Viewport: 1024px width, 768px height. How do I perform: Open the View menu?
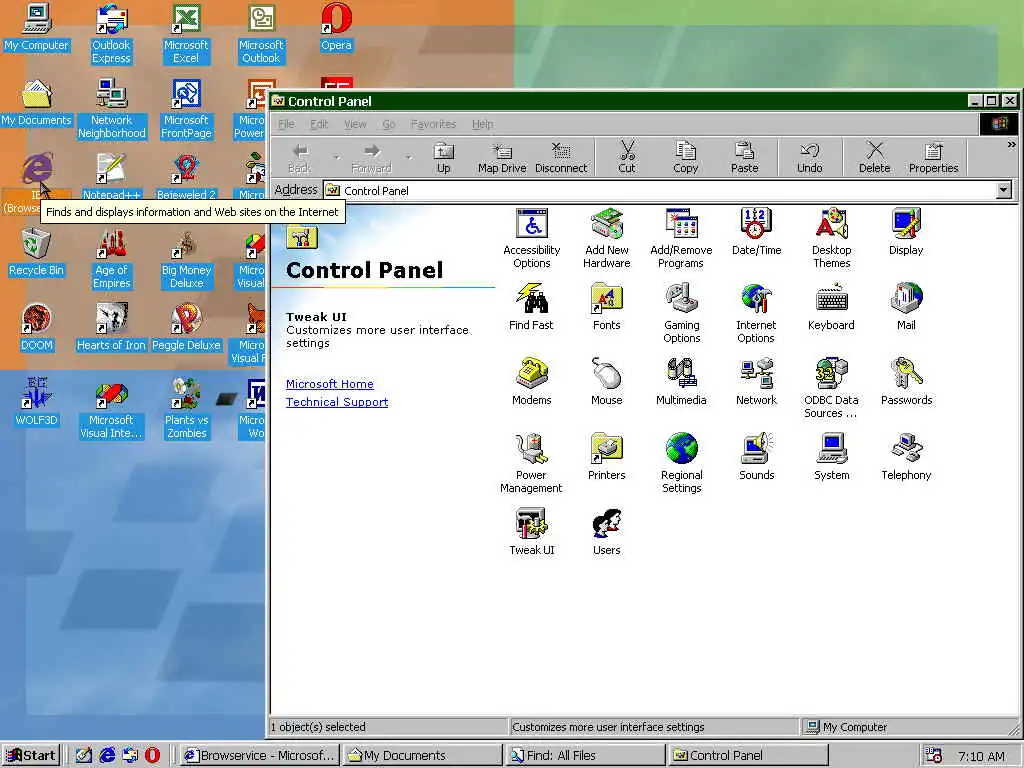tap(355, 124)
